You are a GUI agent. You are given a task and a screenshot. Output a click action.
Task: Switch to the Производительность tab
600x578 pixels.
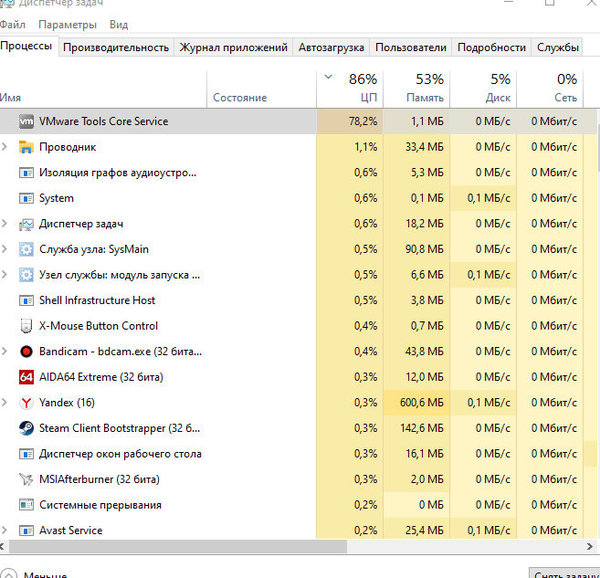click(116, 47)
